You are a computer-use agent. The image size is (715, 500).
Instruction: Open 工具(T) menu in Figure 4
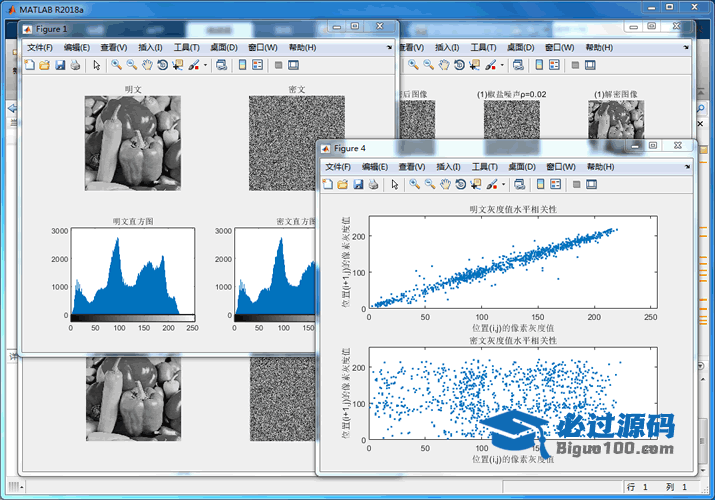485,167
